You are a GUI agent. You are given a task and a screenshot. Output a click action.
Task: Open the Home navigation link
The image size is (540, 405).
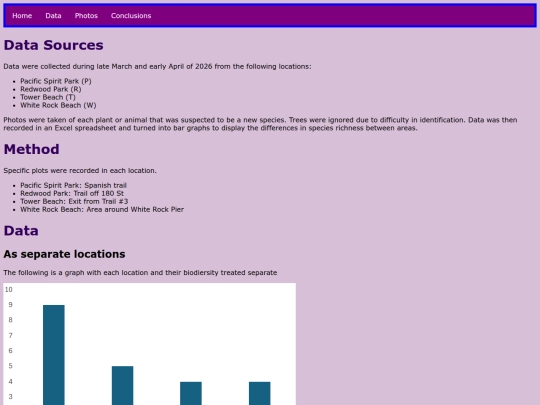22,15
